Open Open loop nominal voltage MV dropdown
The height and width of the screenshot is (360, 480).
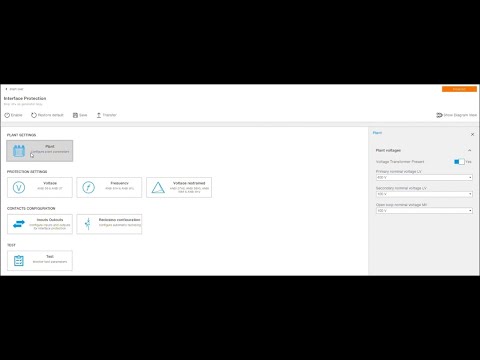tap(424, 211)
